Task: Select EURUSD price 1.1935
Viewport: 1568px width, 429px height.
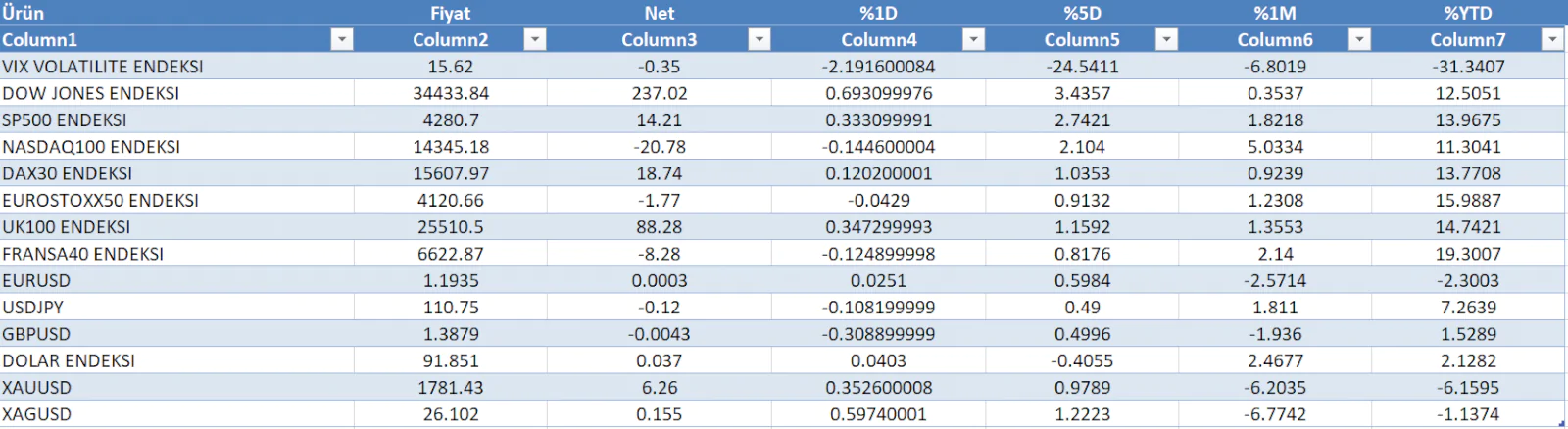Action: coord(451,280)
